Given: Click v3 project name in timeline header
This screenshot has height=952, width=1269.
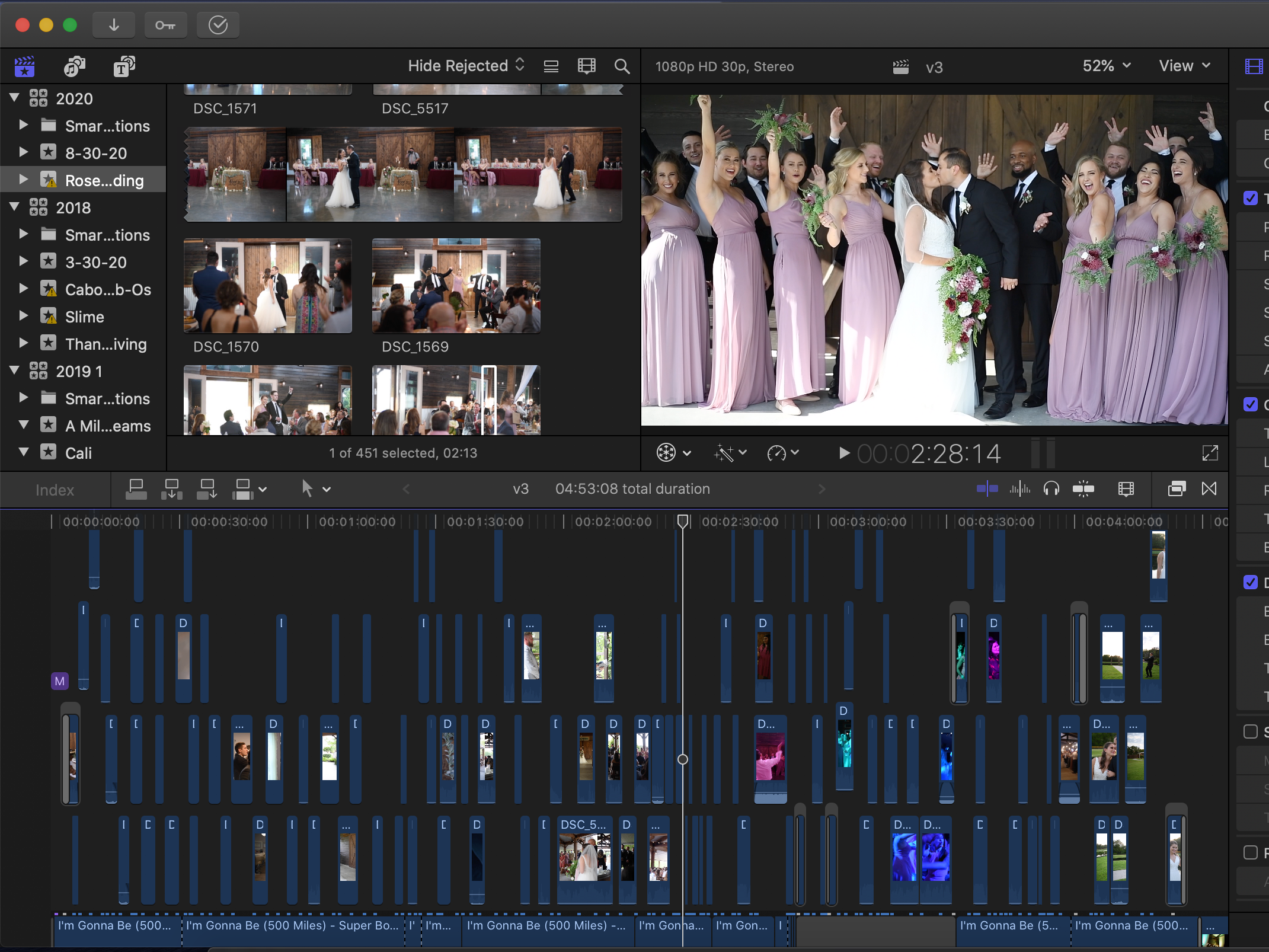Looking at the screenshot, I should pos(520,489).
